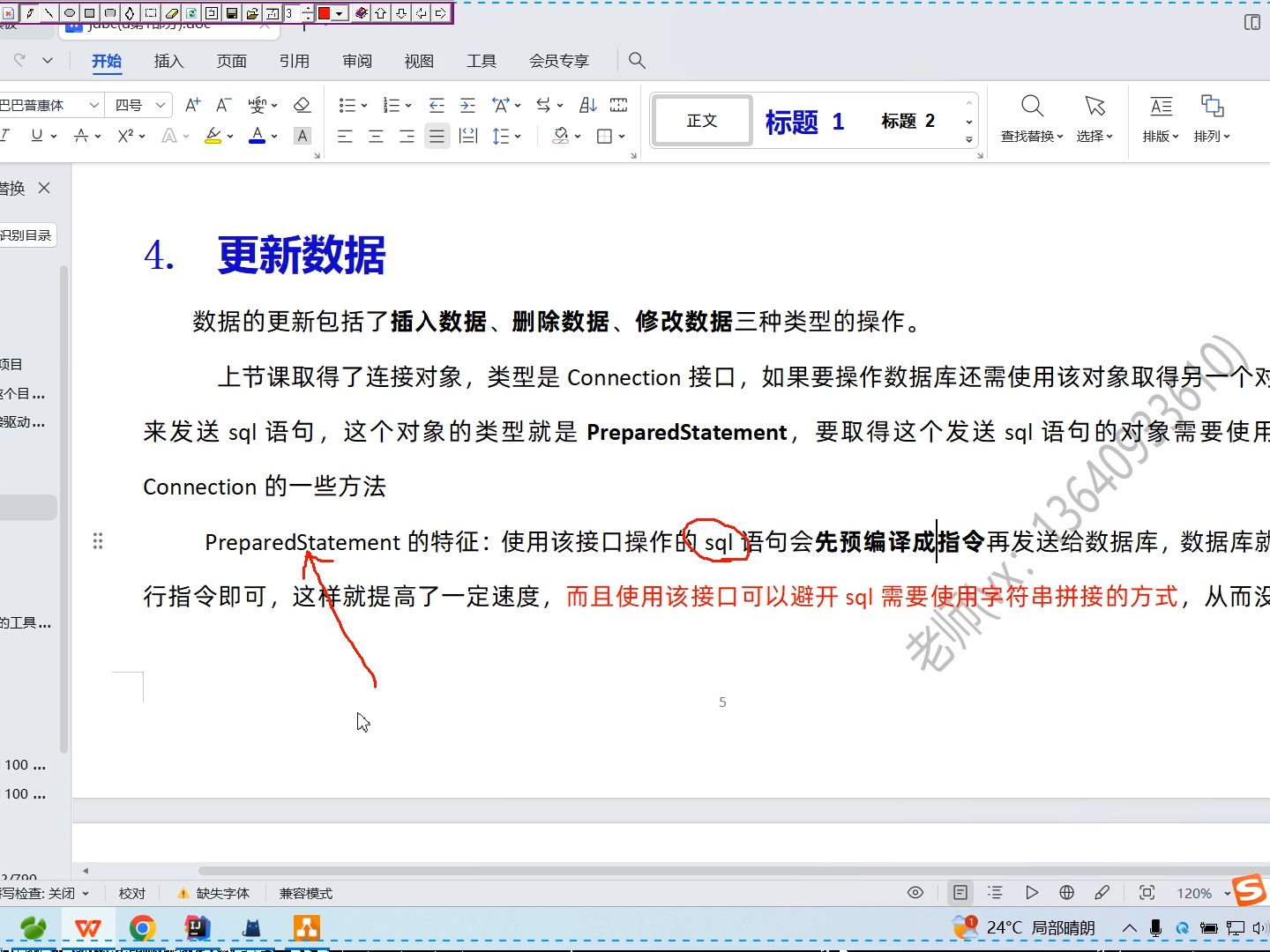Expand the 120% zoom dropdown
This screenshot has width=1270, height=952.
pos(1227,892)
